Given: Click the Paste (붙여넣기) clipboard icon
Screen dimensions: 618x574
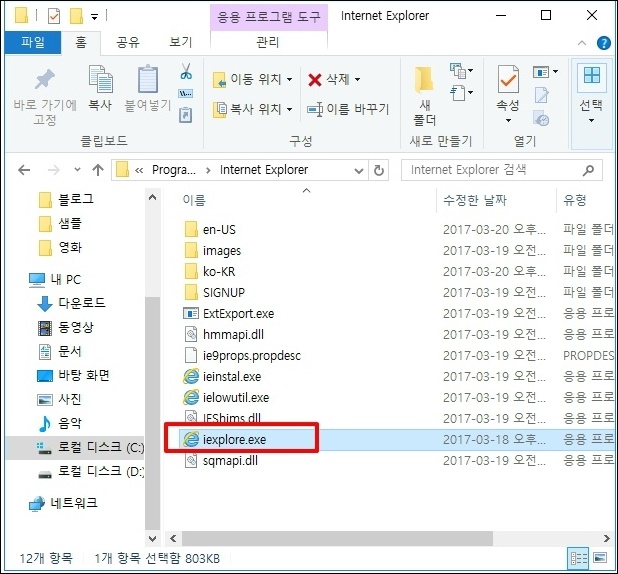Looking at the screenshot, I should point(148,79).
